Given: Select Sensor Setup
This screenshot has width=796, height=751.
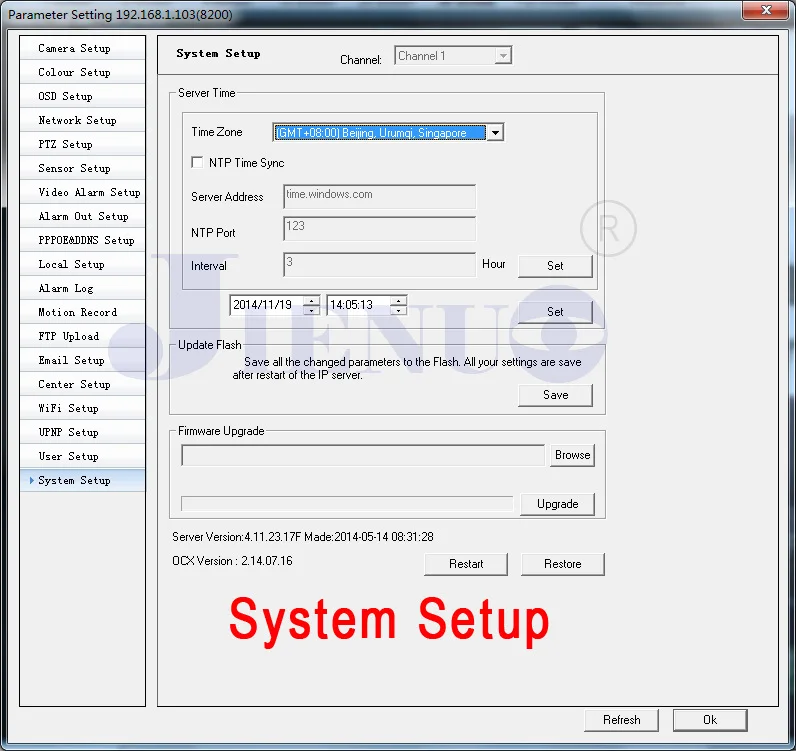Looking at the screenshot, I should (x=82, y=168).
